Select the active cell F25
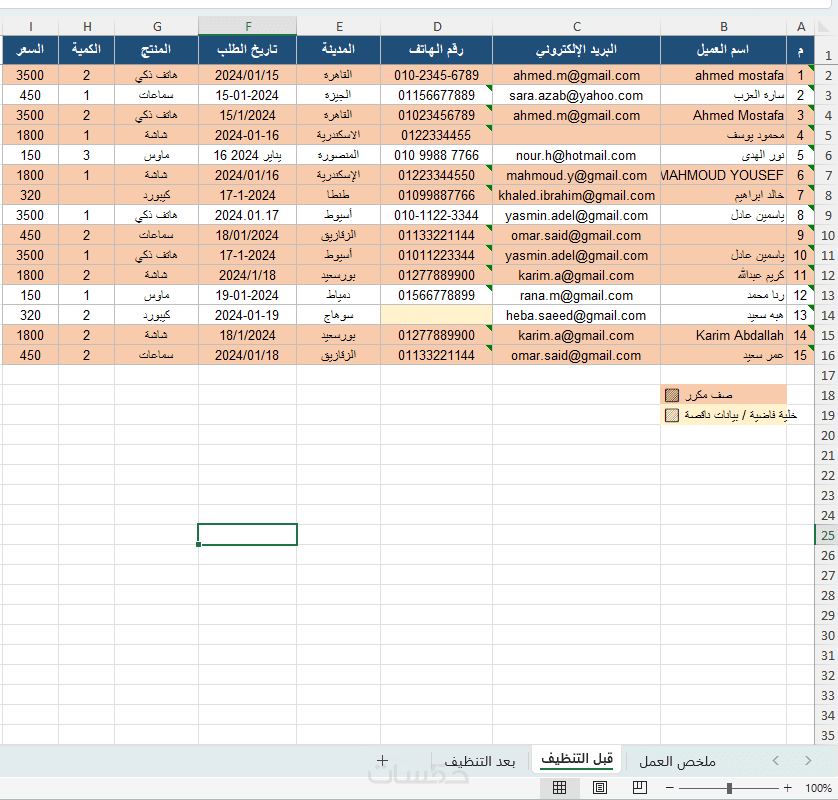Image resolution: width=838 pixels, height=800 pixels. (247, 534)
